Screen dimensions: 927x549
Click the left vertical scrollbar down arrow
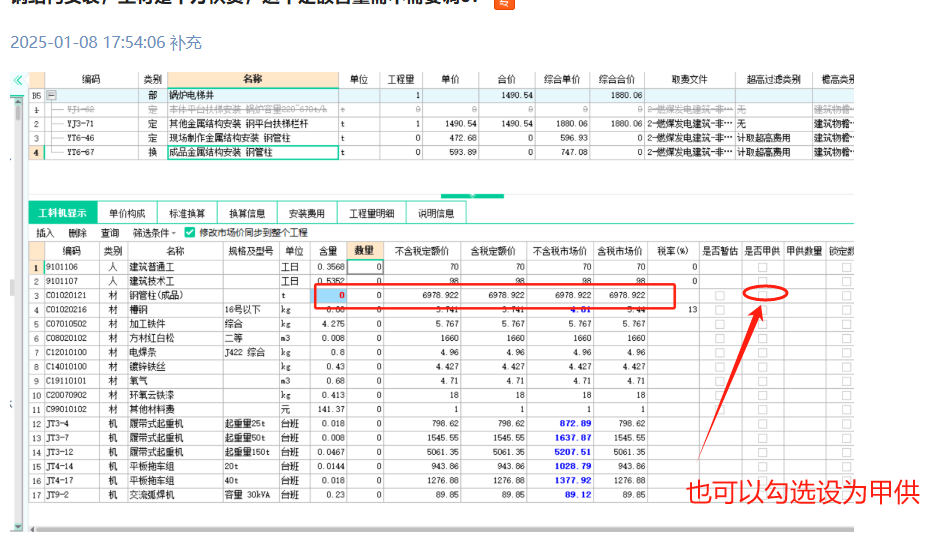(18, 526)
